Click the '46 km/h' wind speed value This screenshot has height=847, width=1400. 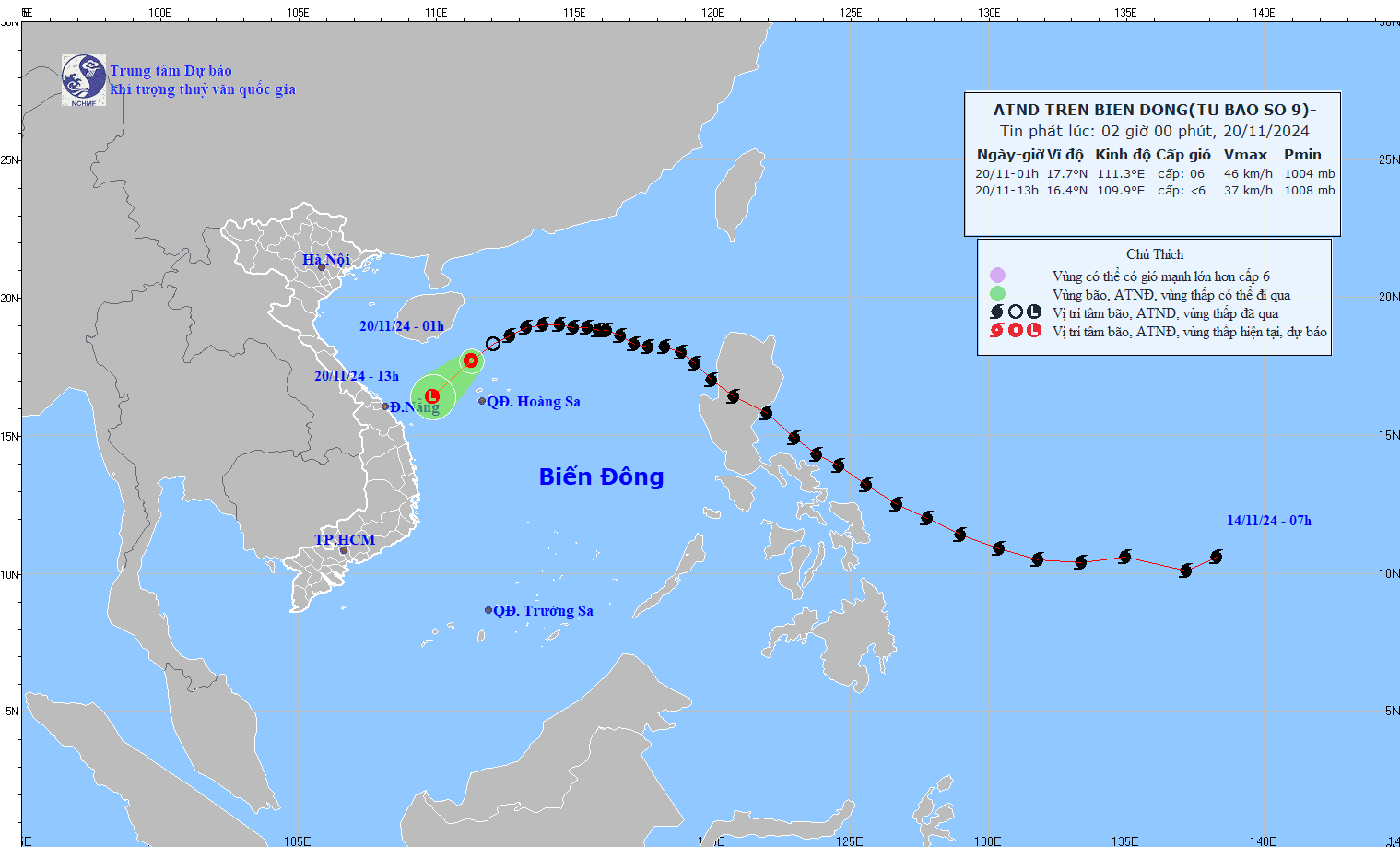(1248, 173)
